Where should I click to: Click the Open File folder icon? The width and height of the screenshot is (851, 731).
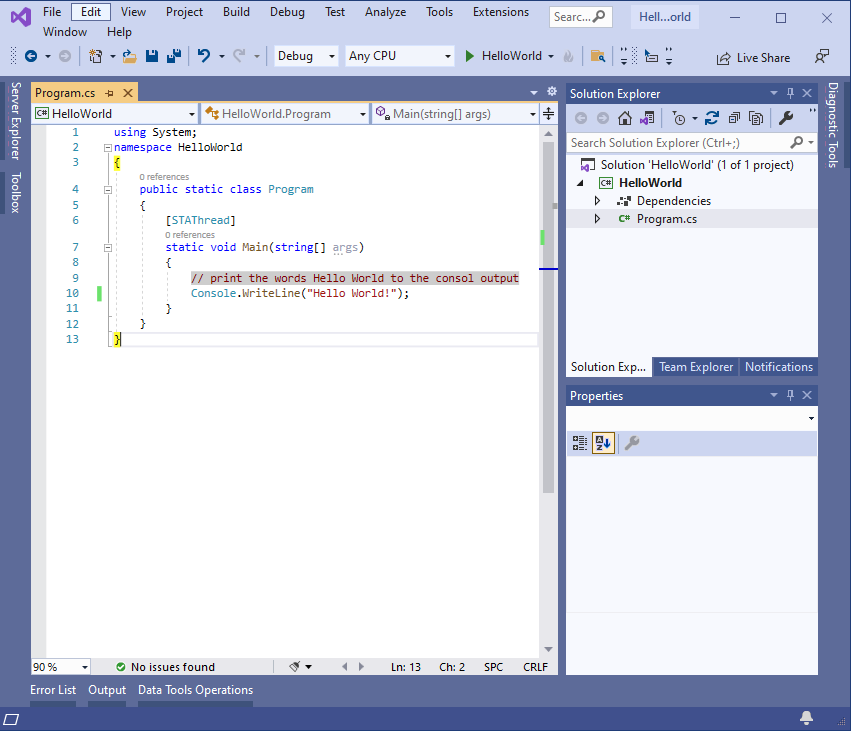point(129,56)
